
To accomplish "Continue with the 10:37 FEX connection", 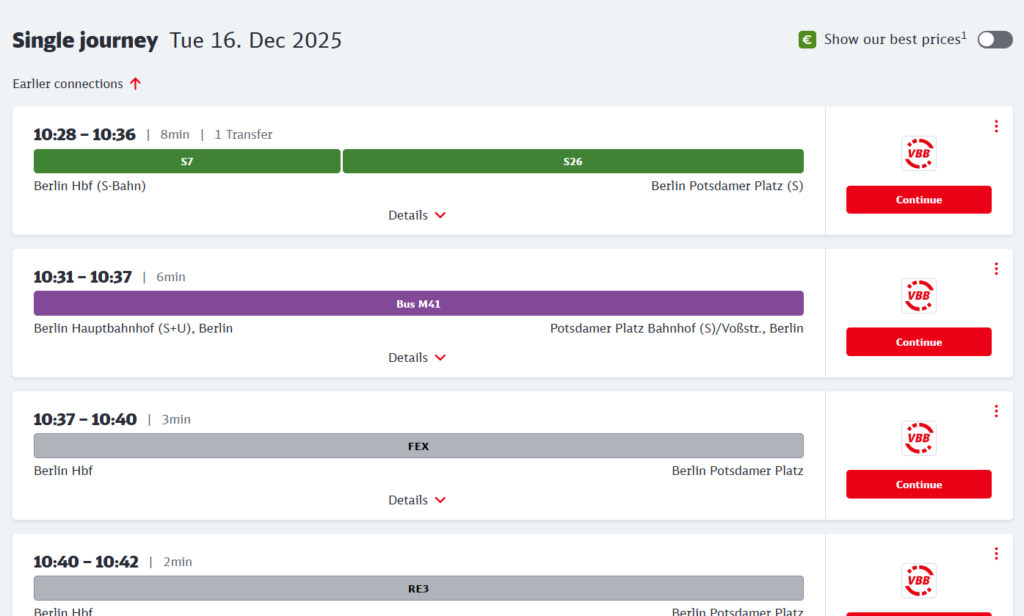I will coord(918,485).
